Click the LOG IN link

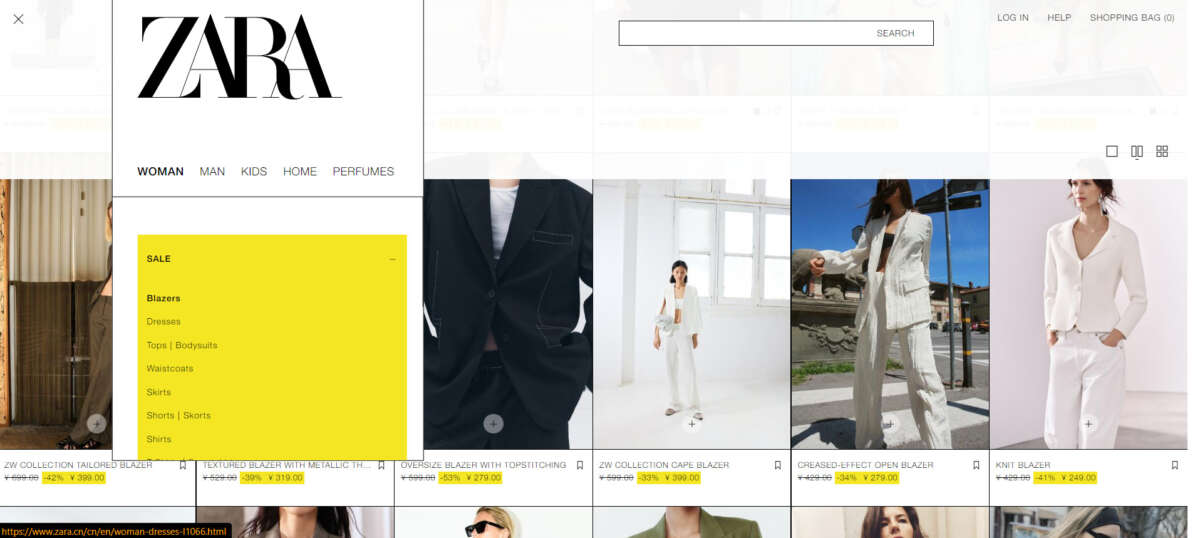point(1012,18)
